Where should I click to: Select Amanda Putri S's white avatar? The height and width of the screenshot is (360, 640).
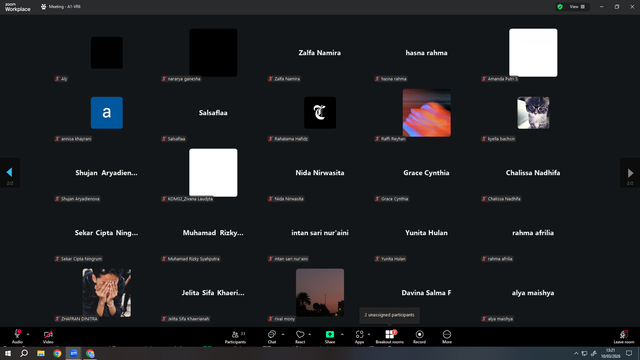click(x=533, y=53)
